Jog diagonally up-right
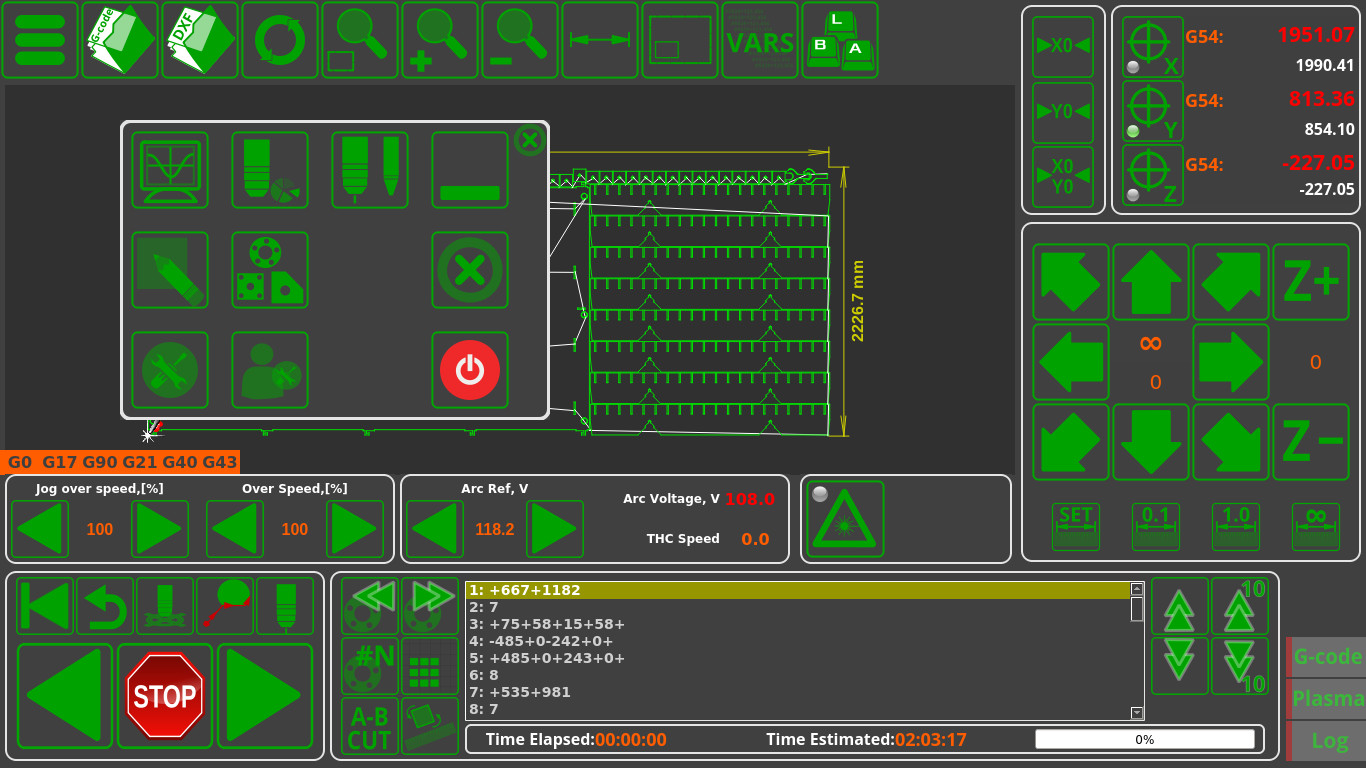 tap(1231, 282)
